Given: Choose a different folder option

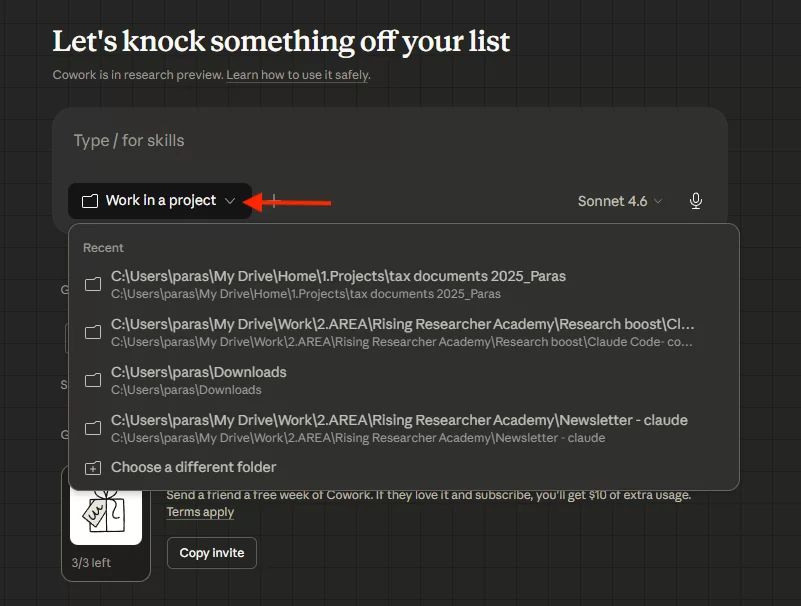Looking at the screenshot, I should (193, 467).
